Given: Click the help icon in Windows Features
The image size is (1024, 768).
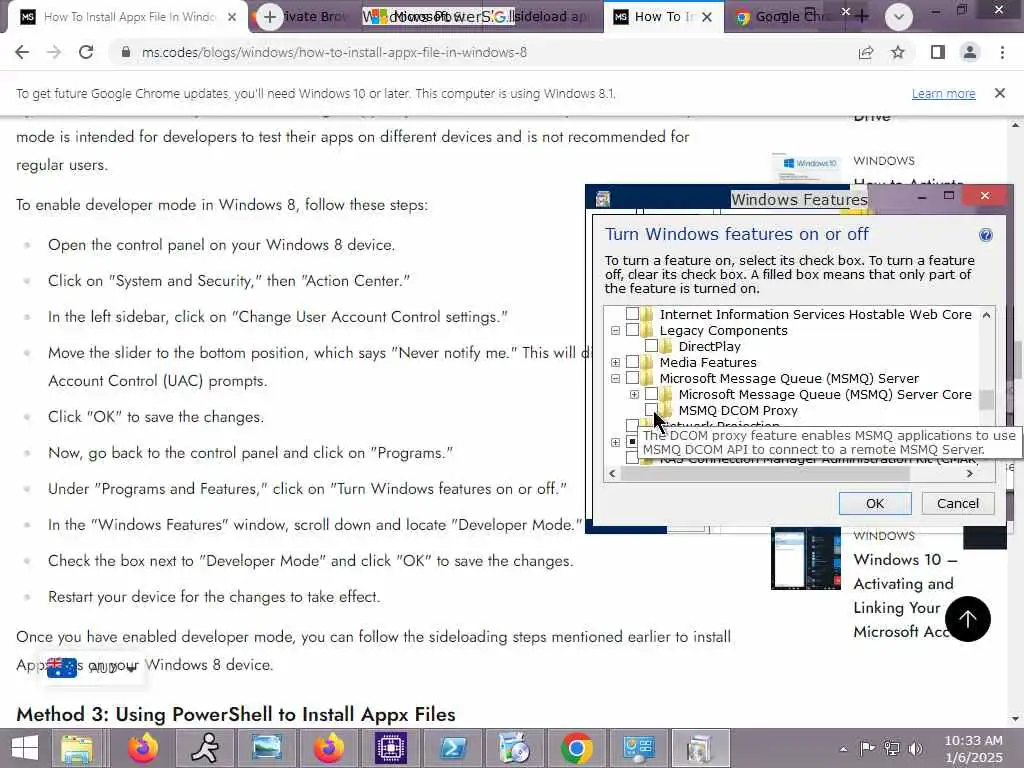Looking at the screenshot, I should coord(986,235).
